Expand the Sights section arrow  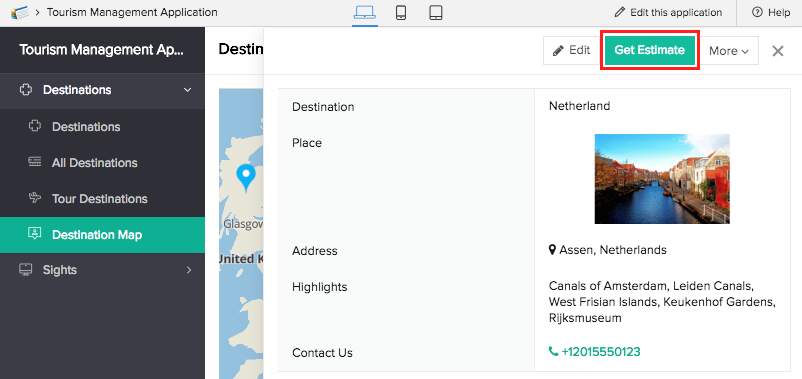point(189,270)
